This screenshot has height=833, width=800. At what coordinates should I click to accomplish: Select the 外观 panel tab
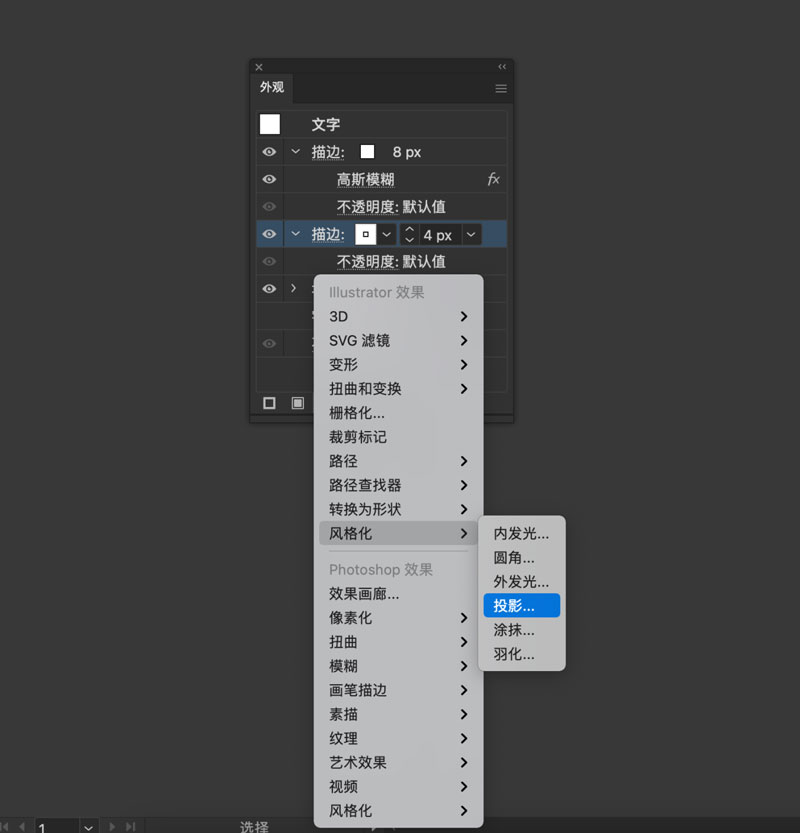coord(271,87)
